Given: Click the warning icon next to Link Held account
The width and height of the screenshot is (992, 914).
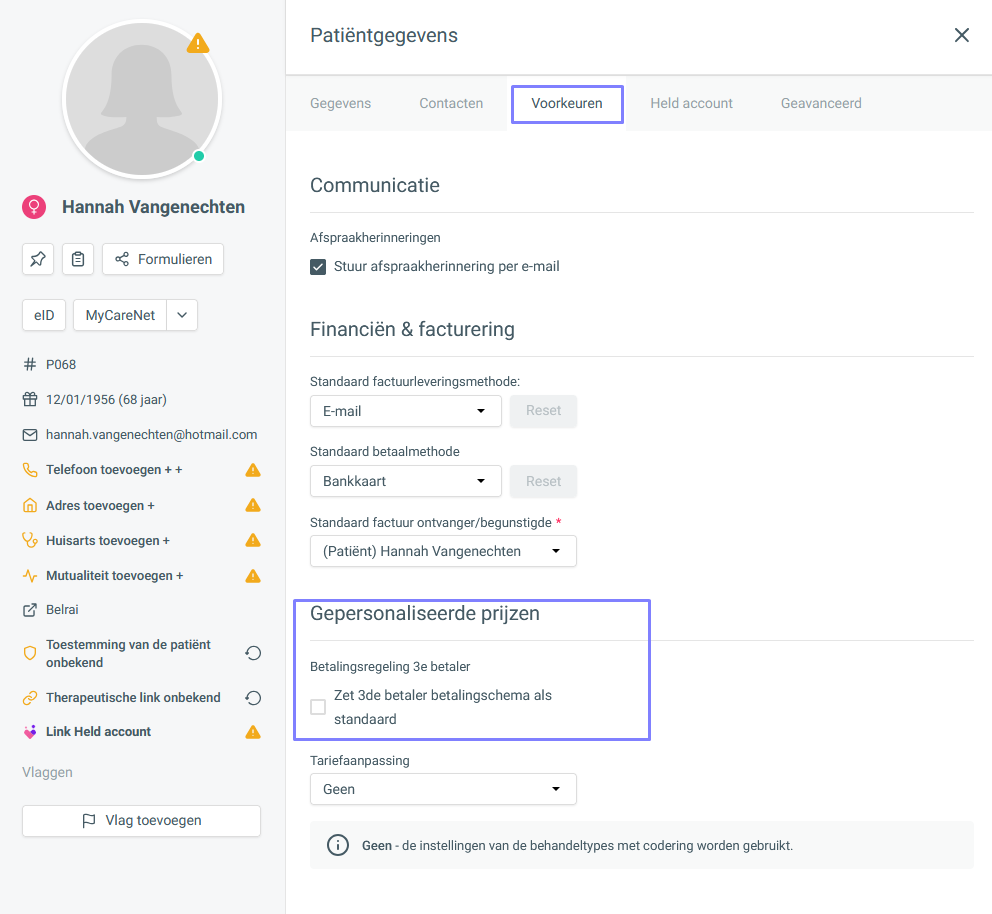Looking at the screenshot, I should pyautogui.click(x=253, y=732).
